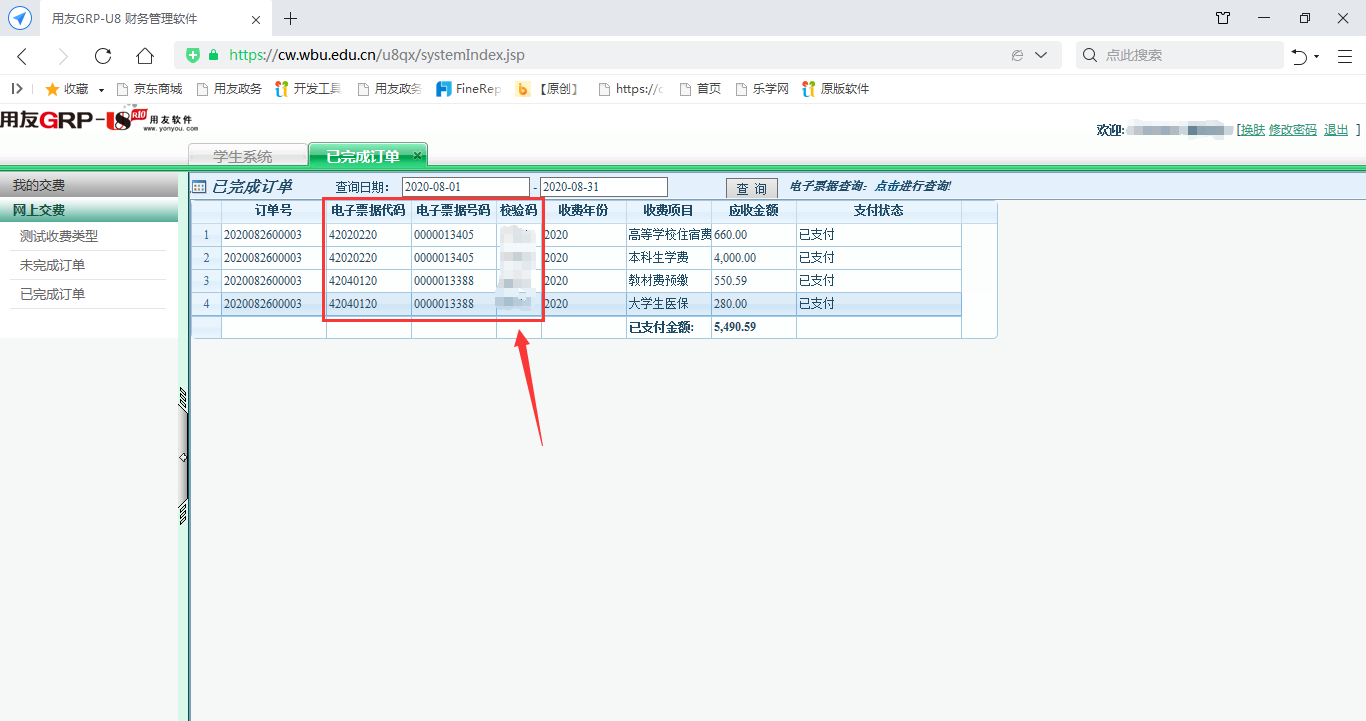Screen dimensions: 1366x721
Task: Click the 退出 logout link
Action: coord(1336,130)
